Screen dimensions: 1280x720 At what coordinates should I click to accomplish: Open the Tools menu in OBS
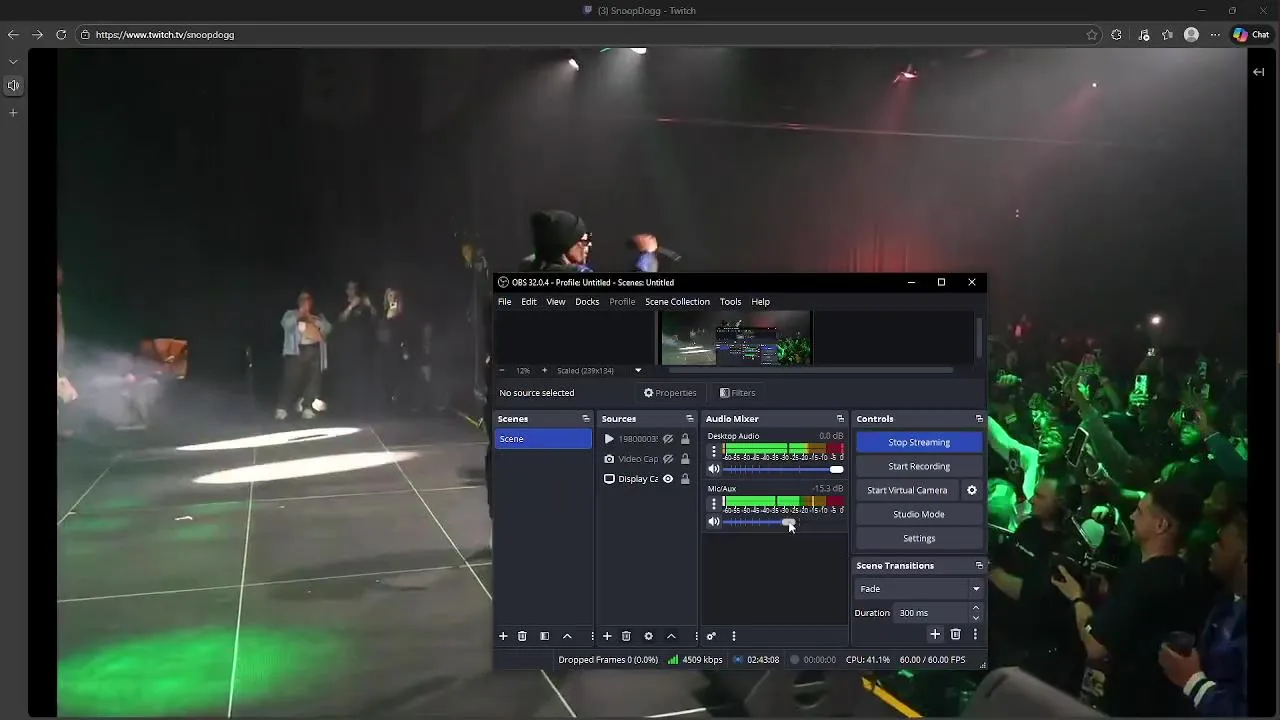731,302
